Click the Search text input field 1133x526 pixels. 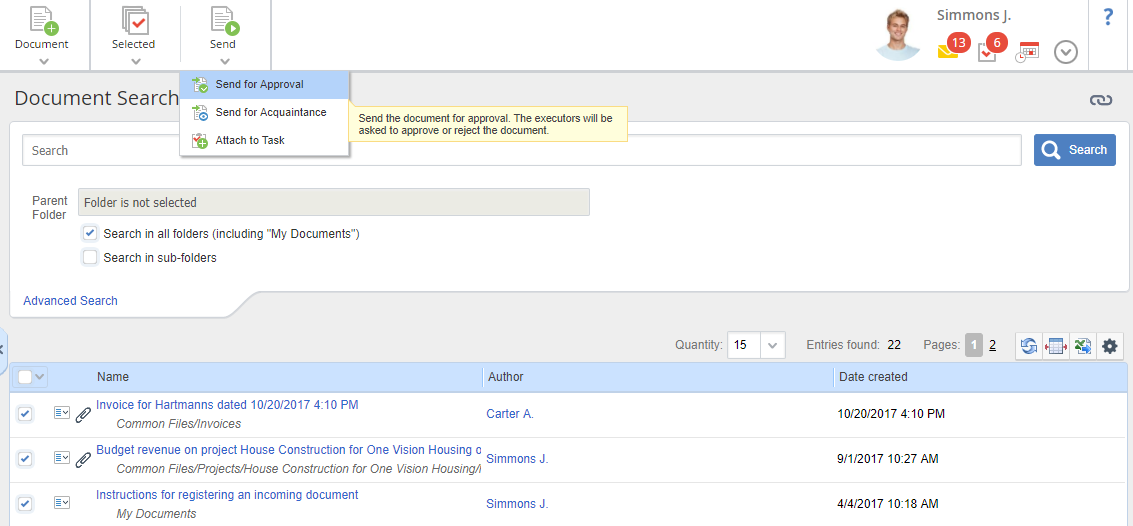(x=520, y=150)
